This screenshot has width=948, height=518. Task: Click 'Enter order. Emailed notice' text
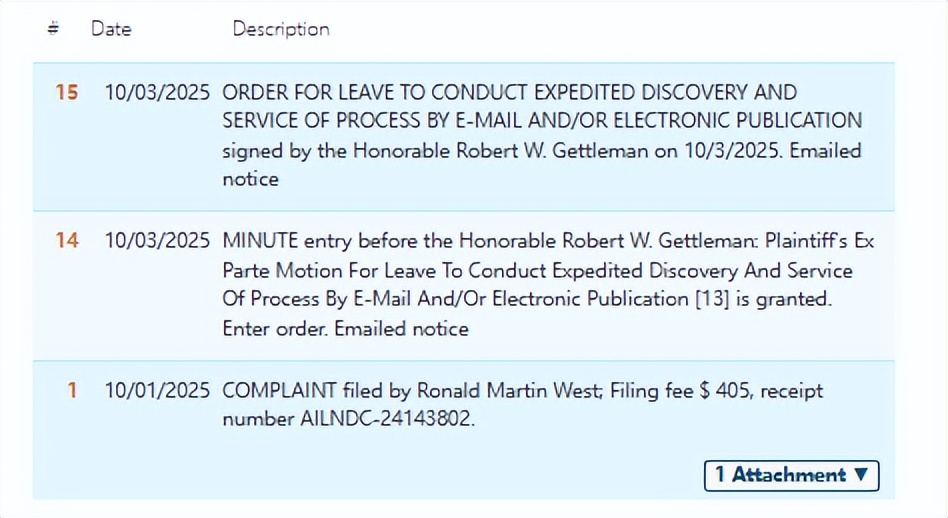[x=345, y=328]
